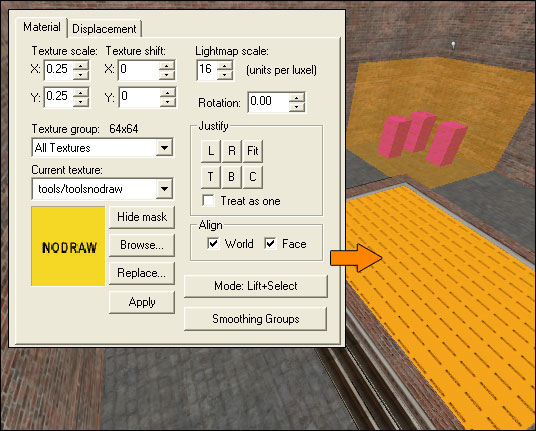Uncheck the World align checkbox
The image size is (536, 431).
tap(213, 244)
